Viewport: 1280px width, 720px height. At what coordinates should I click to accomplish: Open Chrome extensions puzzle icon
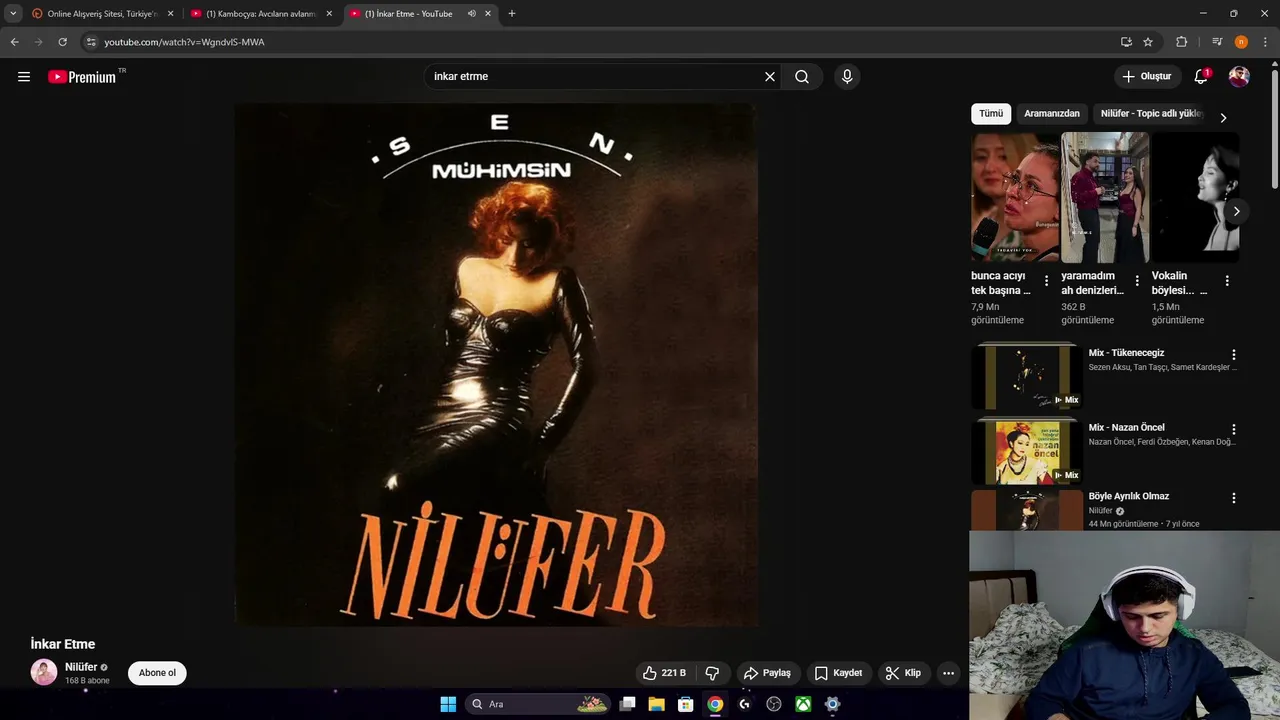1181,42
